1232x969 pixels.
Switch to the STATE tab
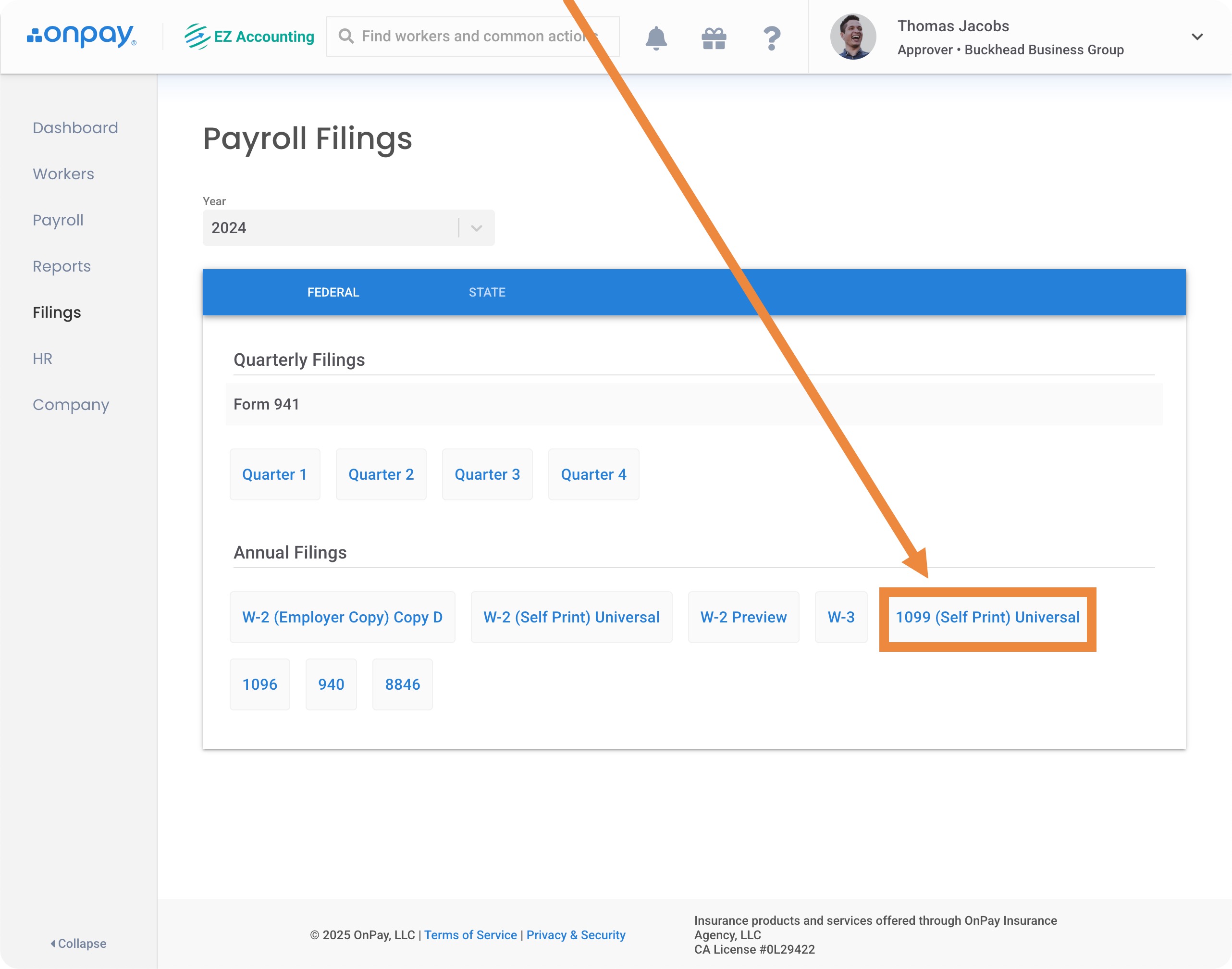click(487, 292)
